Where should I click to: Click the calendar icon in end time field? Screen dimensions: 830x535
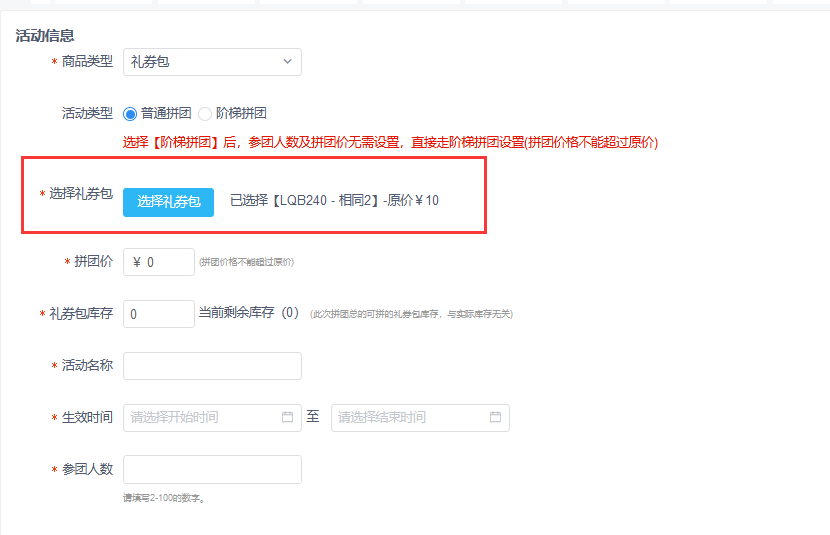495,417
